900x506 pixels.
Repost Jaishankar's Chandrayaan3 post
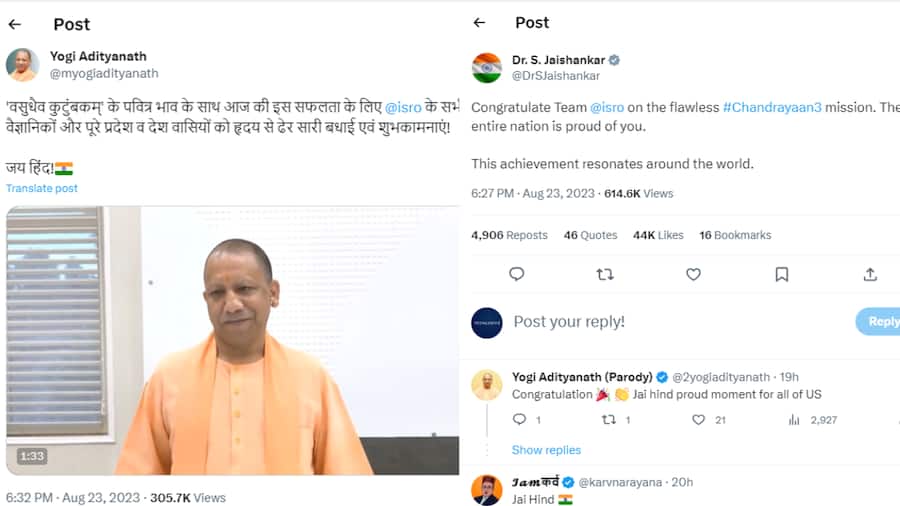pyautogui.click(x=605, y=274)
